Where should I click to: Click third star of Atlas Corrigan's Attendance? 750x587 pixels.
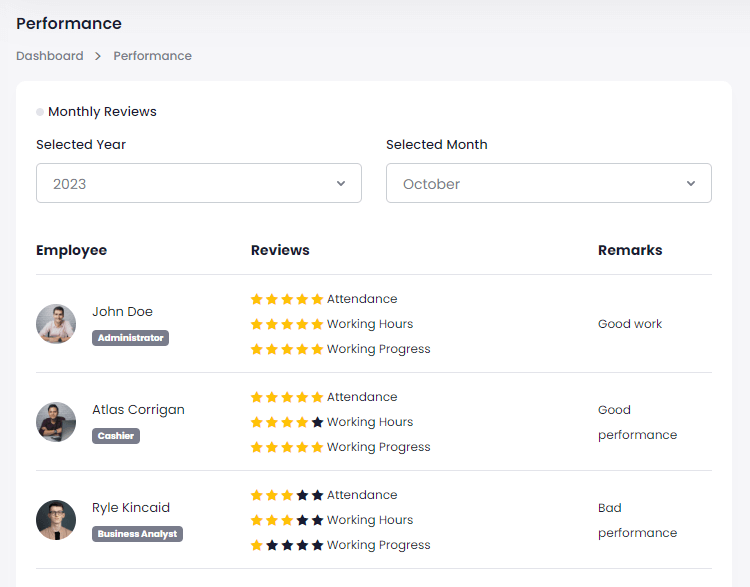pos(287,397)
